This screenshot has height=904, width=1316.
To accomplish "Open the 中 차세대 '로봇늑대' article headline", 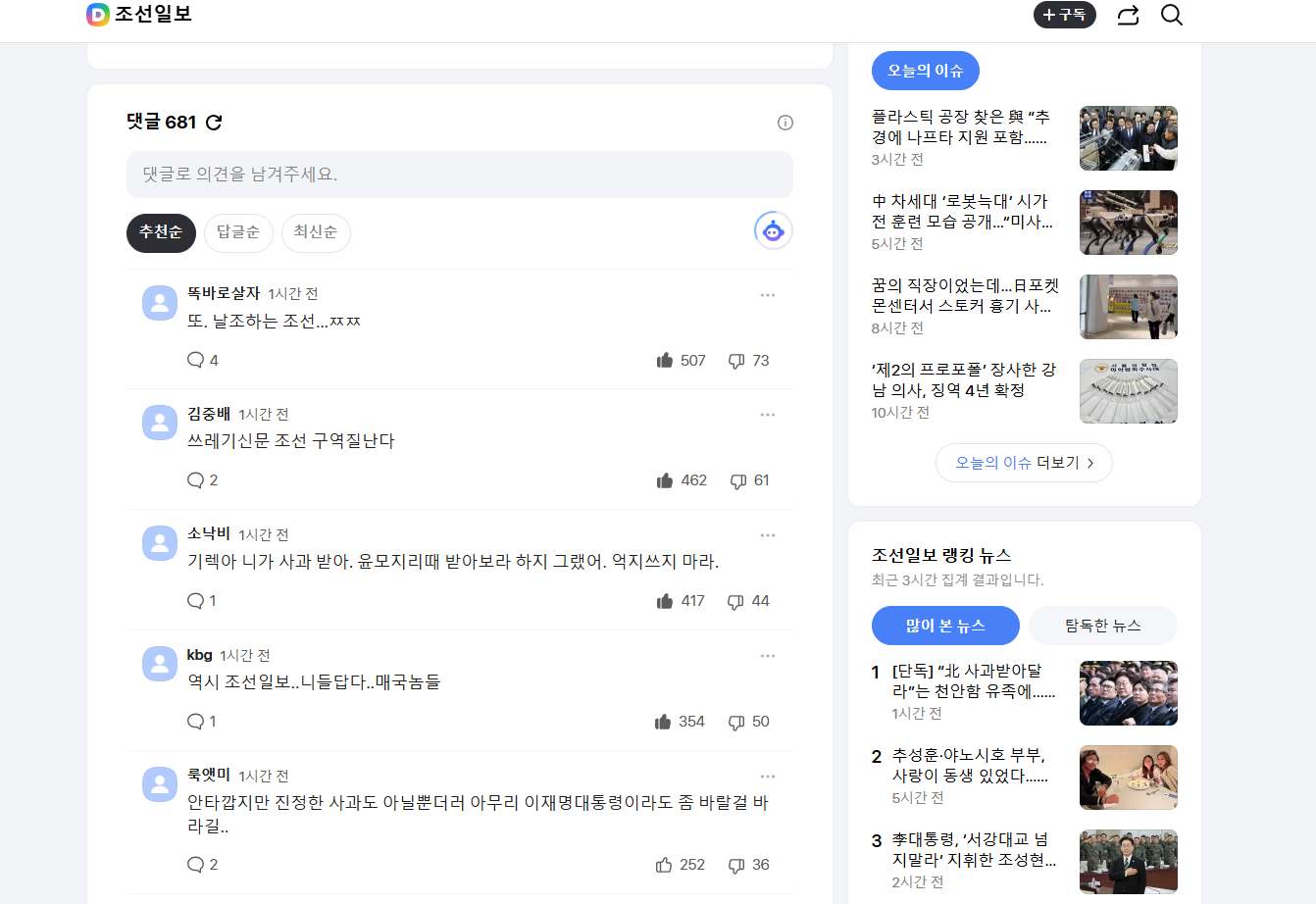I will click(962, 212).
